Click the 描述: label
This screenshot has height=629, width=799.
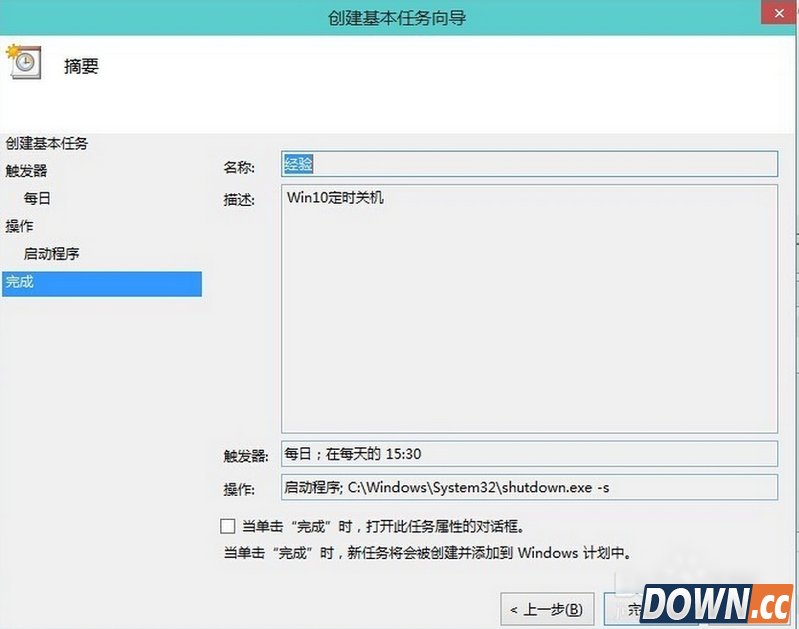click(239, 200)
